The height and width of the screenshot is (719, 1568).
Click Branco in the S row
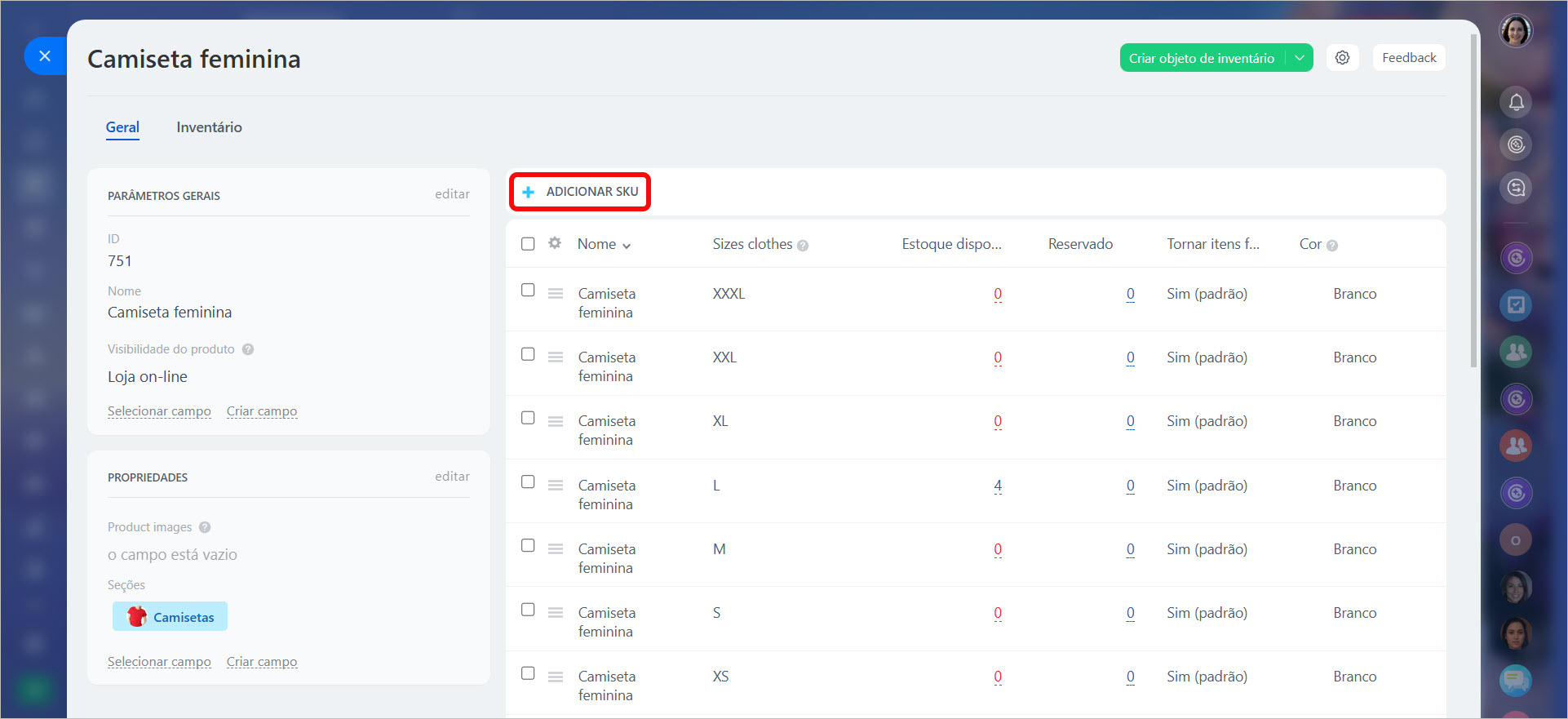[x=1355, y=613]
